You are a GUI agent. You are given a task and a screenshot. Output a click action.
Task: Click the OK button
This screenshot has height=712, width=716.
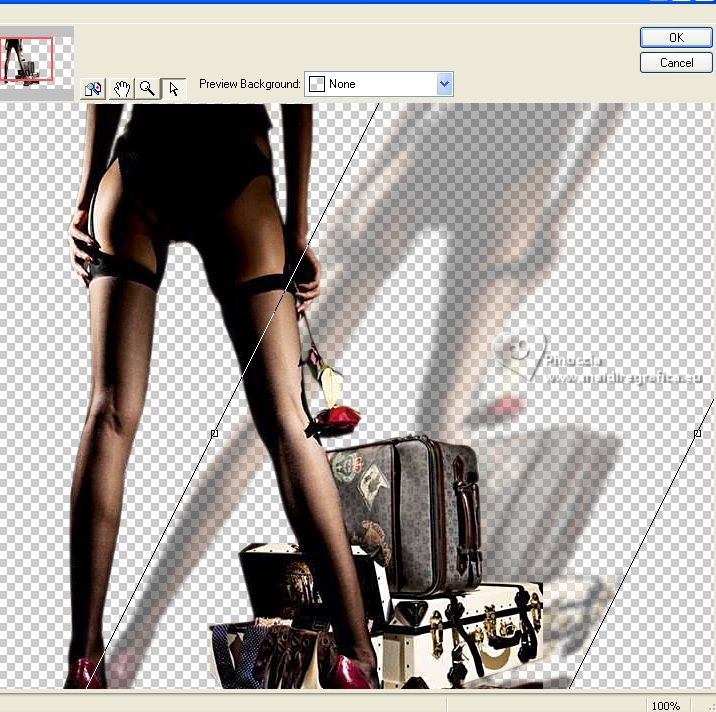click(x=676, y=37)
